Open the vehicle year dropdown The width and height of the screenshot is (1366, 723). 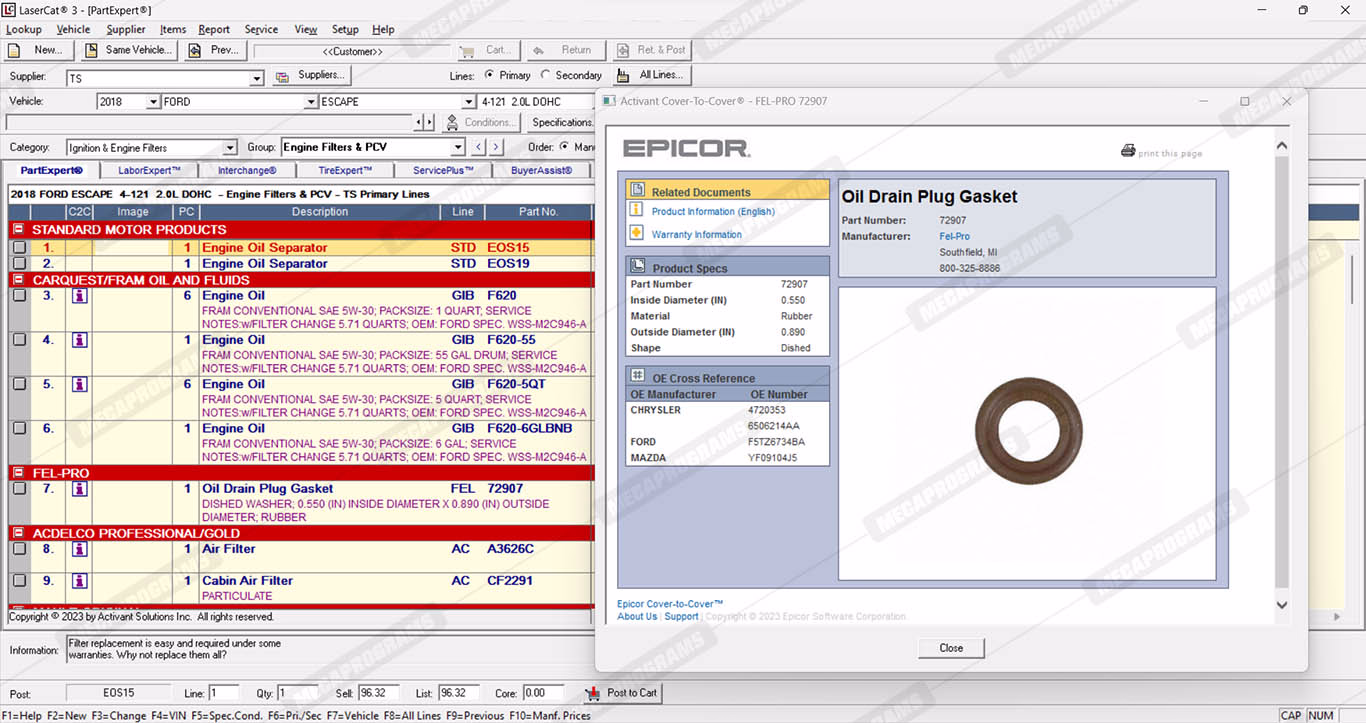click(x=153, y=102)
